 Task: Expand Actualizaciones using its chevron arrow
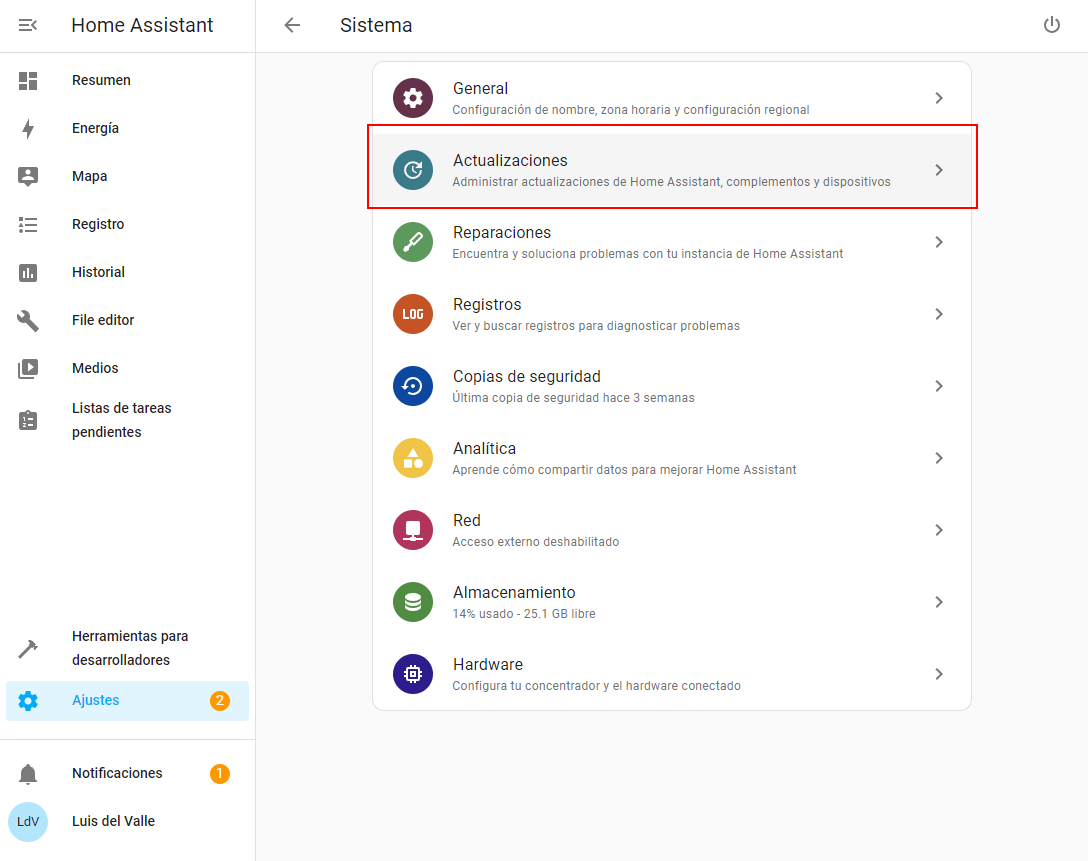[x=938, y=170]
